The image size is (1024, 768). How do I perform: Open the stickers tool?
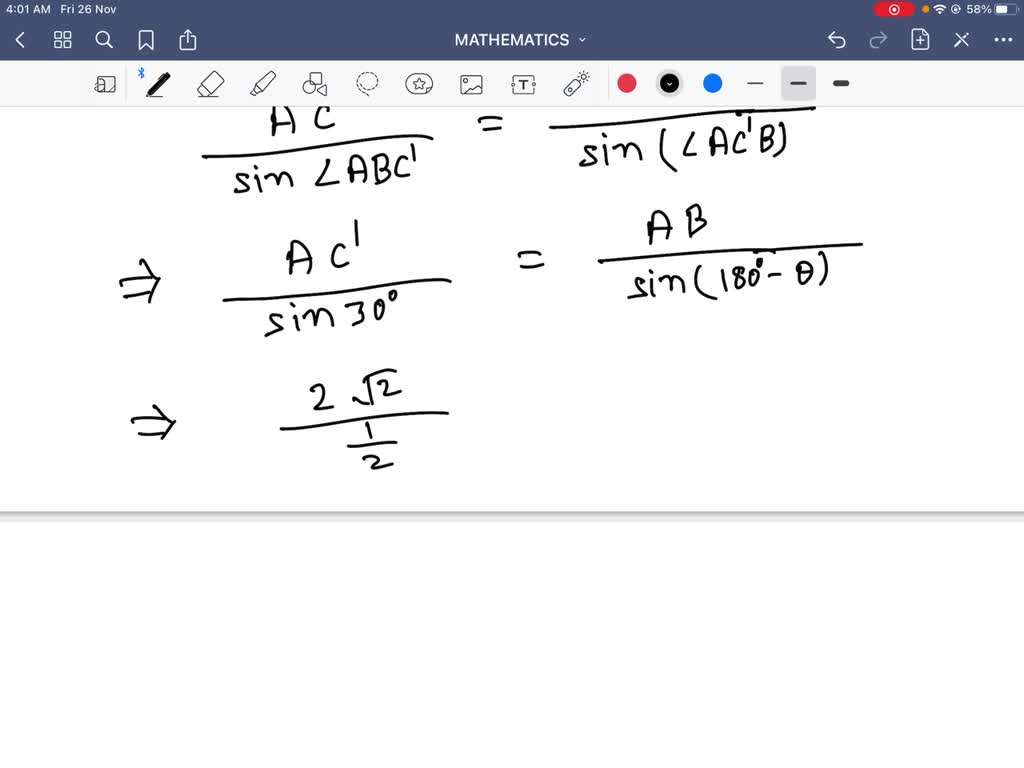[x=419, y=84]
